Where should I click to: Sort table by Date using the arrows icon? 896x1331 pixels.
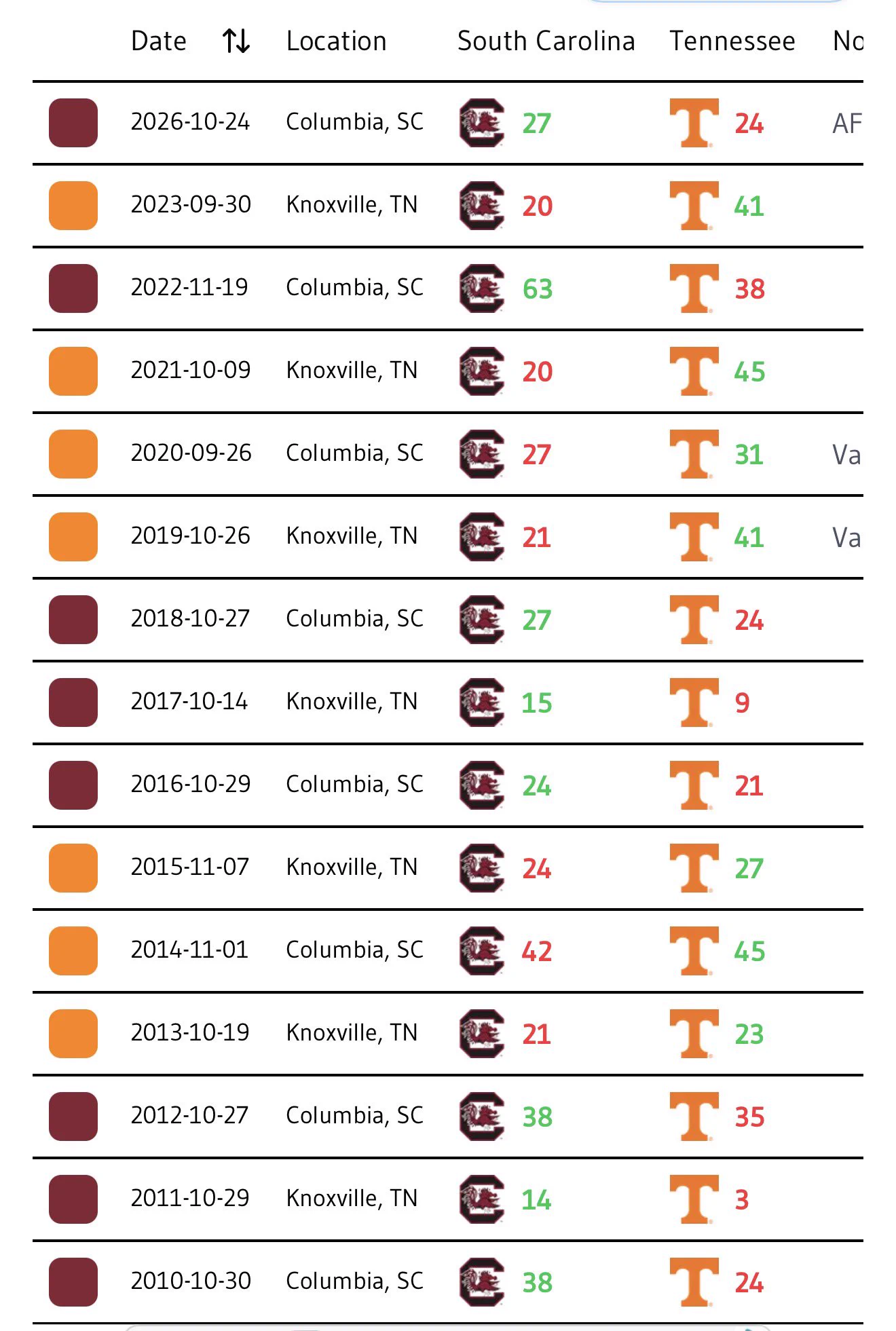point(236,41)
